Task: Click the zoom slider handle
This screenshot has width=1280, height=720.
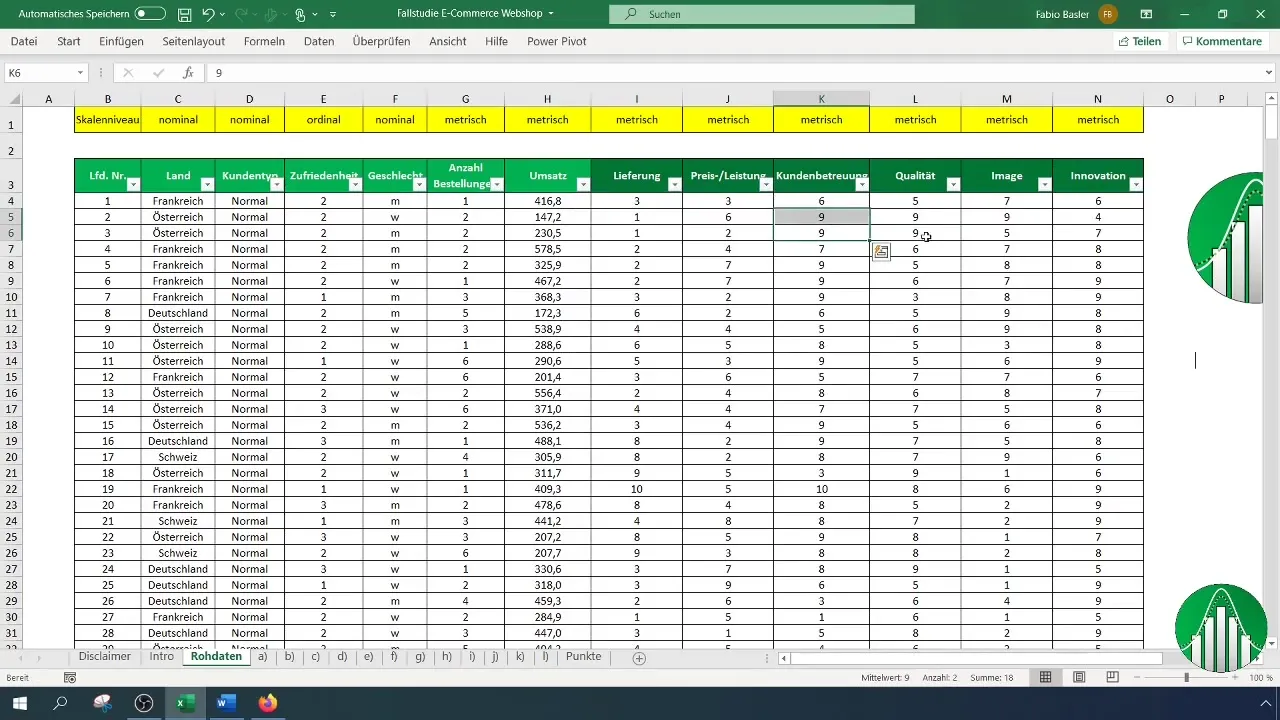Action: (1187, 678)
